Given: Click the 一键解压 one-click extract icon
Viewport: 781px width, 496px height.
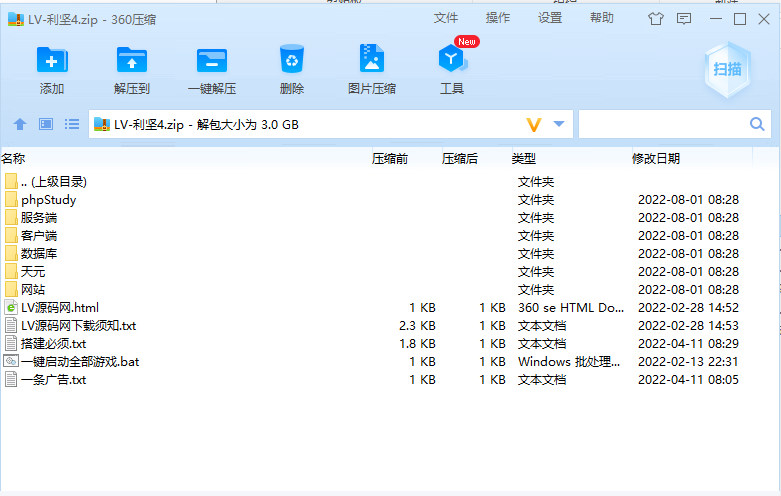Looking at the screenshot, I should pyautogui.click(x=212, y=60).
